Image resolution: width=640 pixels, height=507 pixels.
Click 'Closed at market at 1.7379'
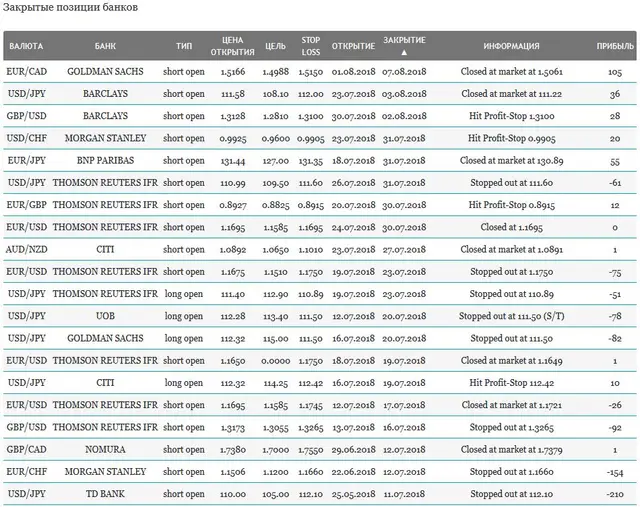click(x=511, y=449)
